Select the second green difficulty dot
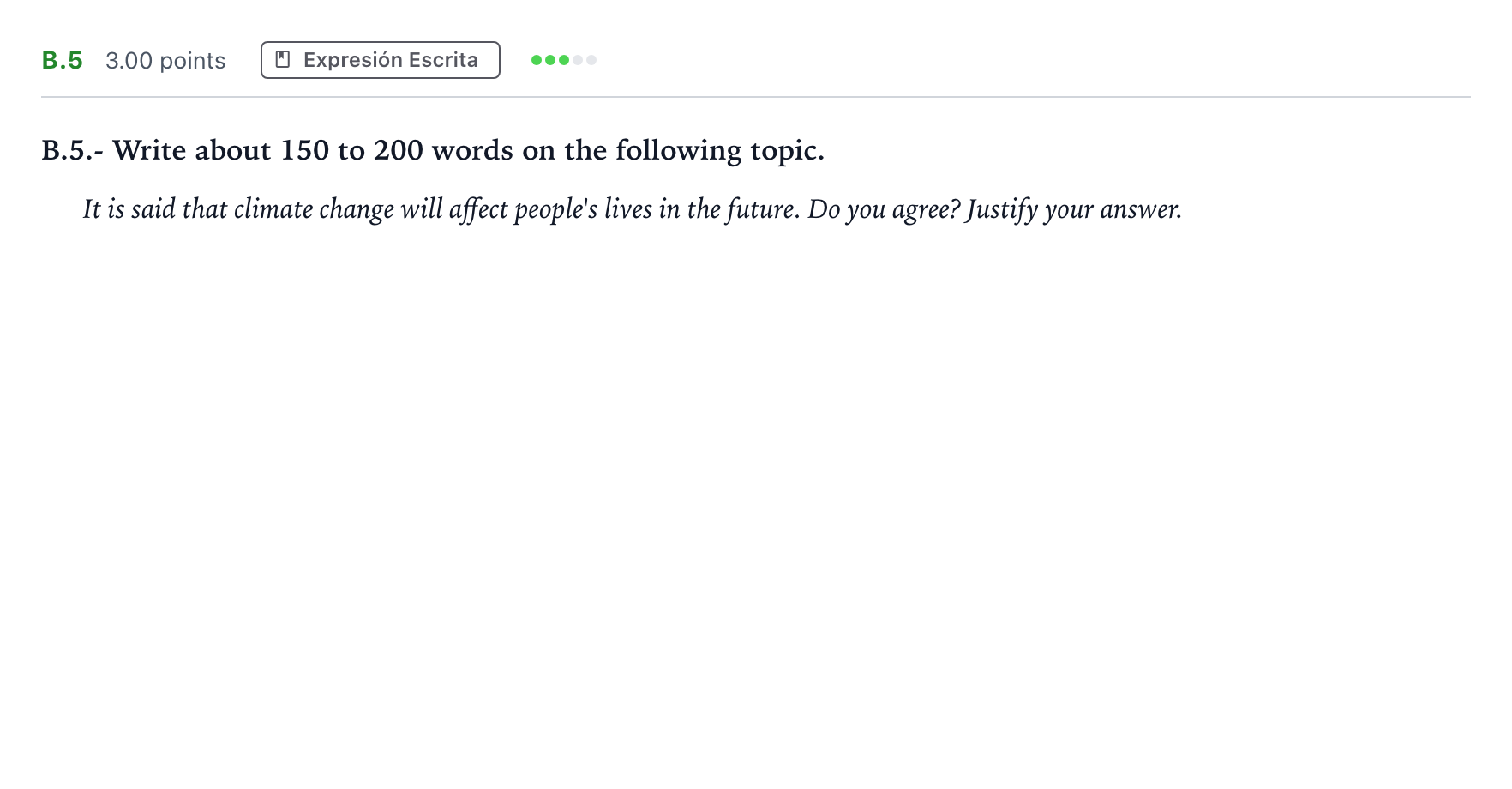1512x789 pixels. click(550, 60)
